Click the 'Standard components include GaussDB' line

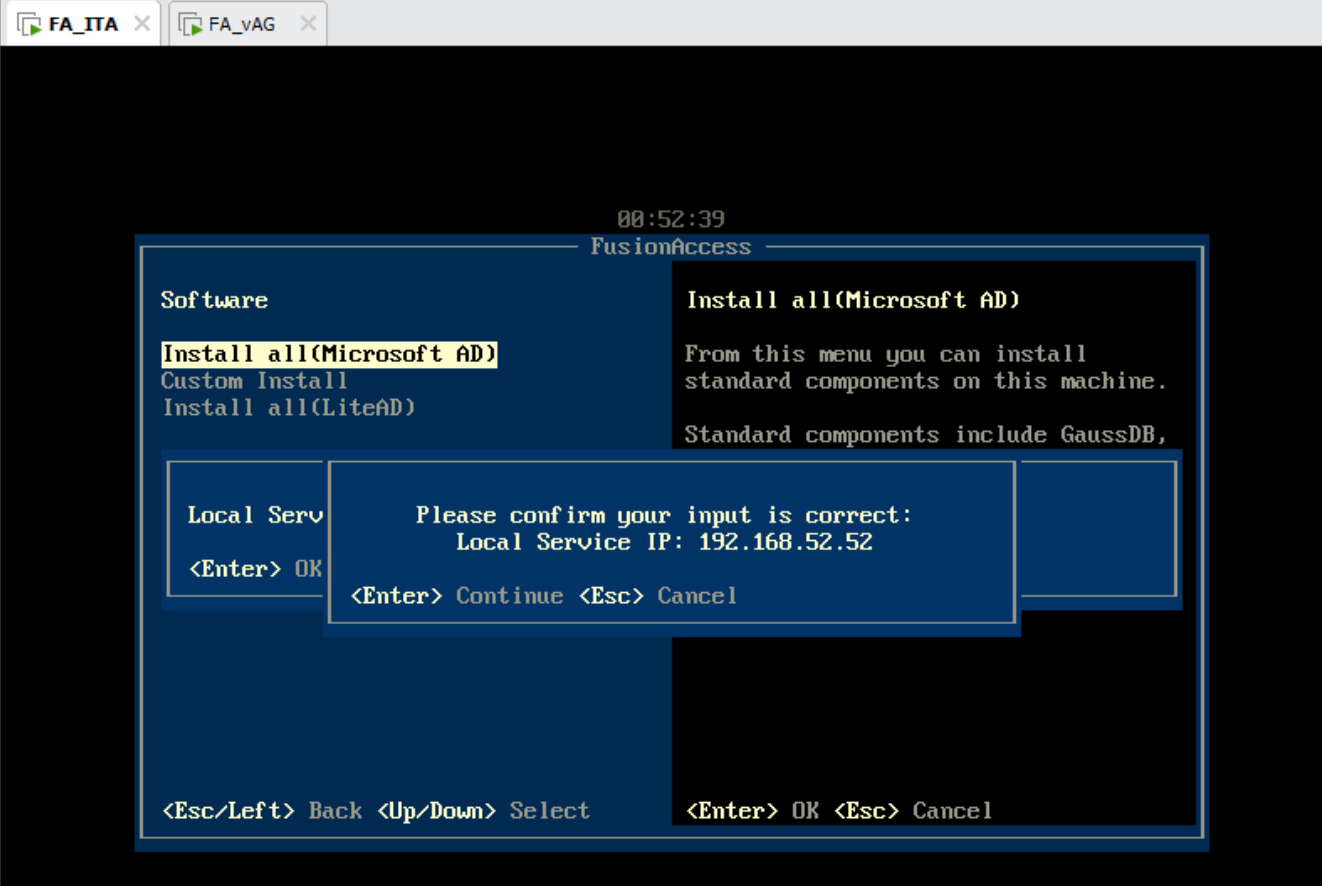[926, 435]
